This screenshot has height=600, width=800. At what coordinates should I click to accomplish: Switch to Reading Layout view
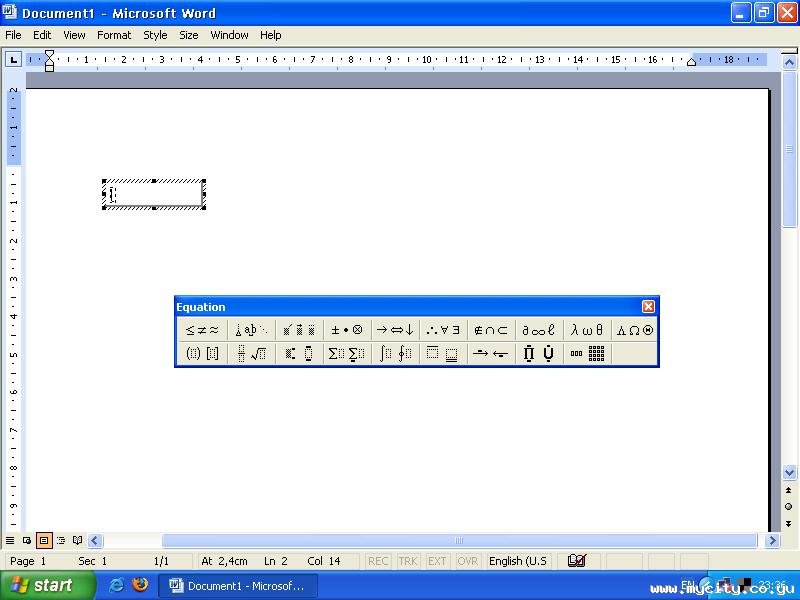(78, 540)
